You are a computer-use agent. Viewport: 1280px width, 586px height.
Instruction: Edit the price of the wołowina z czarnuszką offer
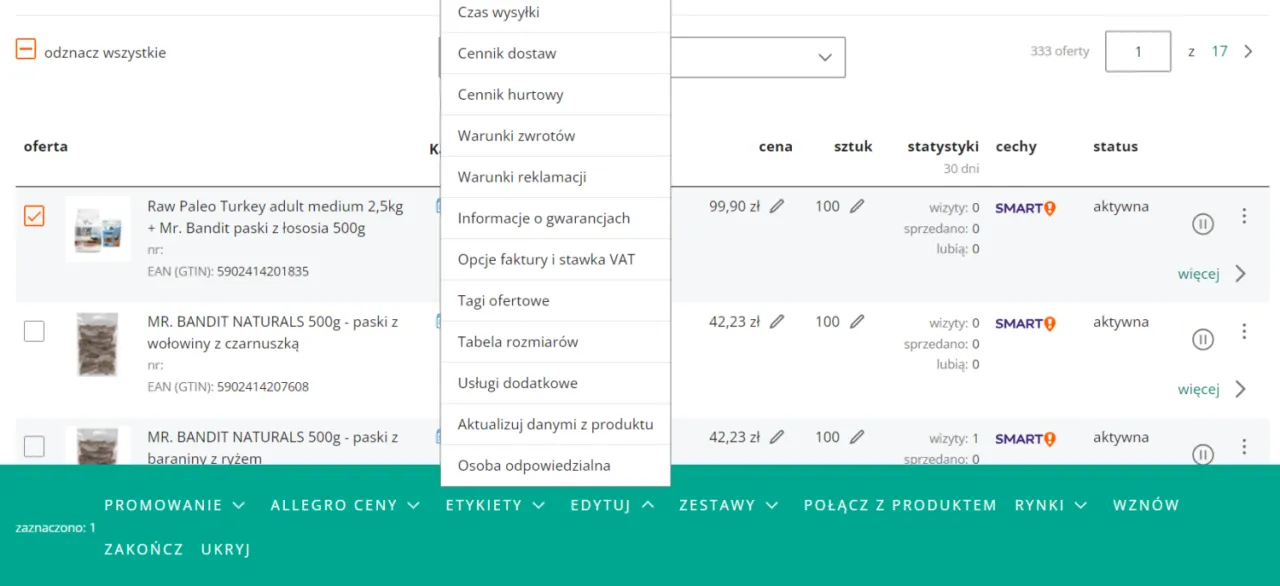pyautogui.click(x=777, y=322)
